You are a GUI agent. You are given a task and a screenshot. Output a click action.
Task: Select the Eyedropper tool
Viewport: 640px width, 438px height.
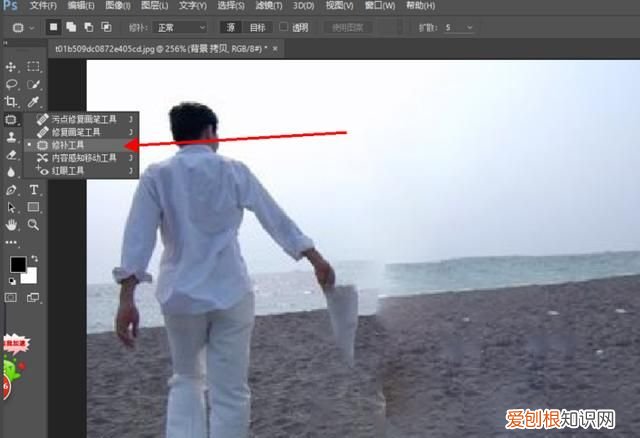pos(33,101)
